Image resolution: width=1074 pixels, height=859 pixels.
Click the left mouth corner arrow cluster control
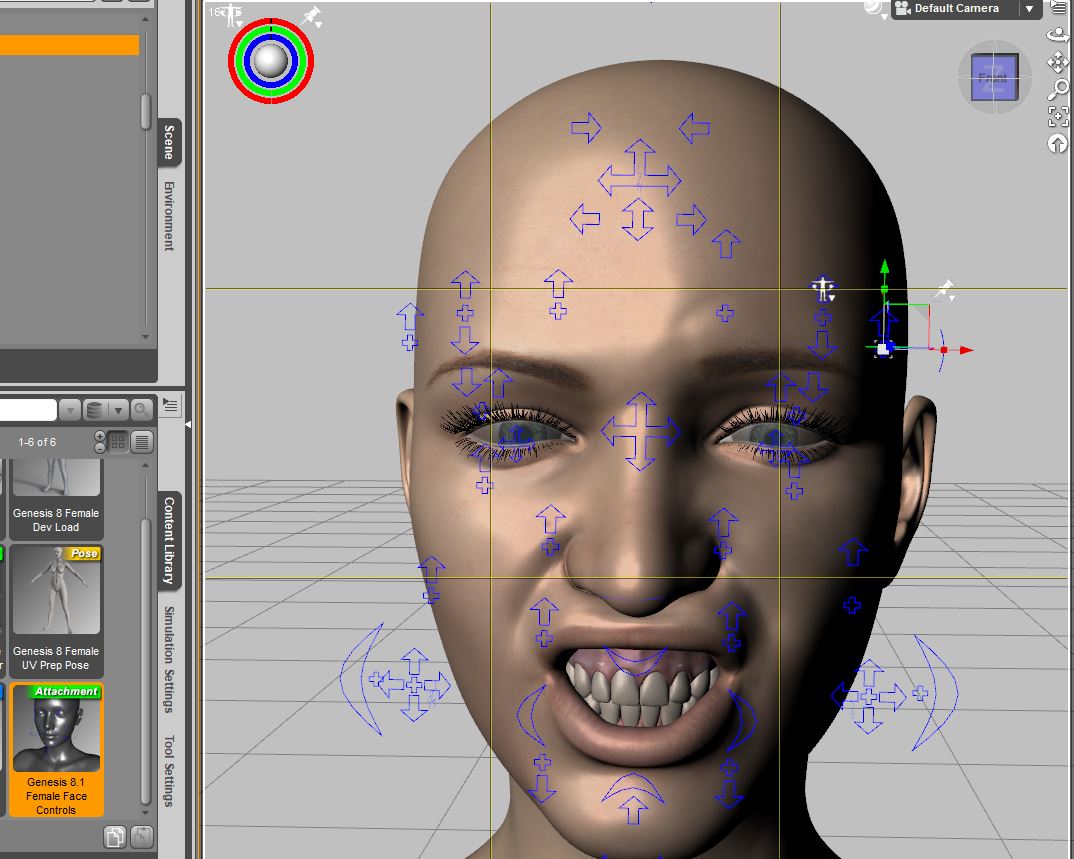point(412,684)
